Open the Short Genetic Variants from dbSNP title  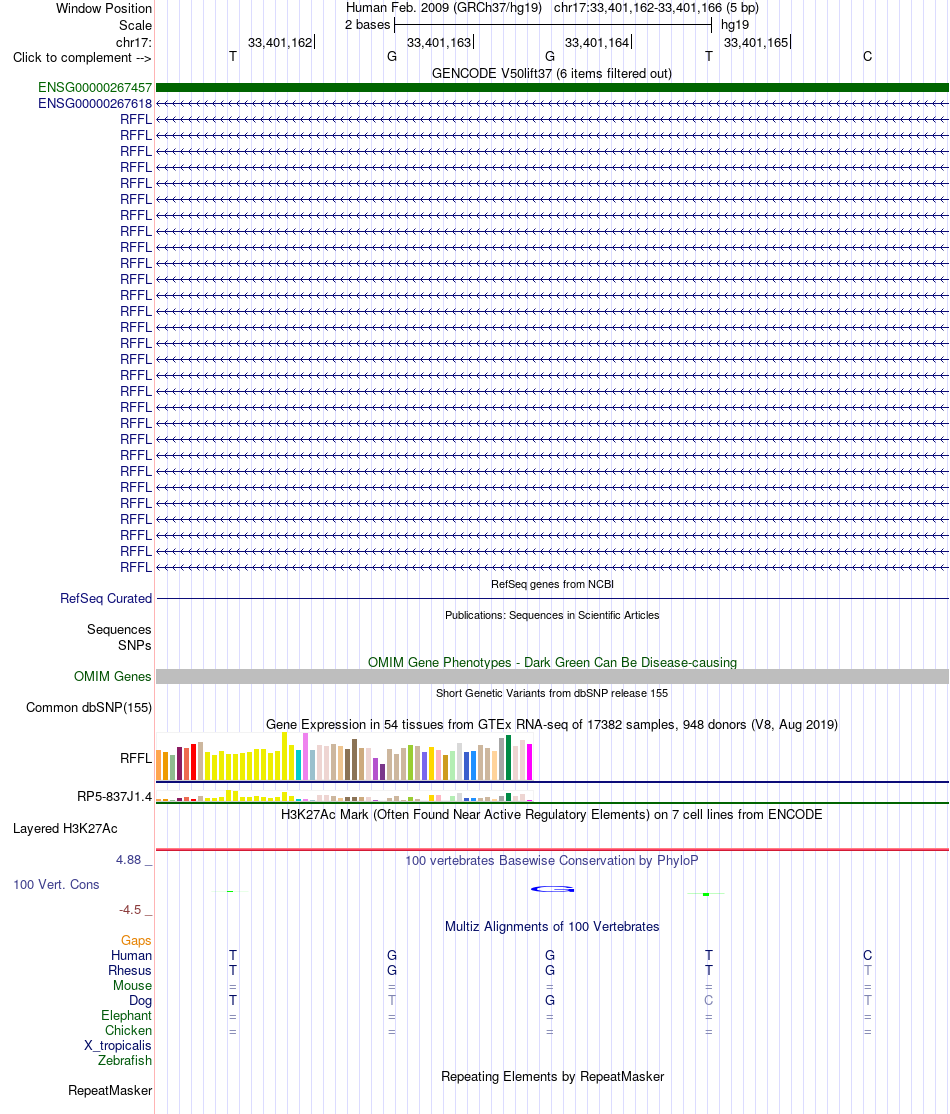552,693
